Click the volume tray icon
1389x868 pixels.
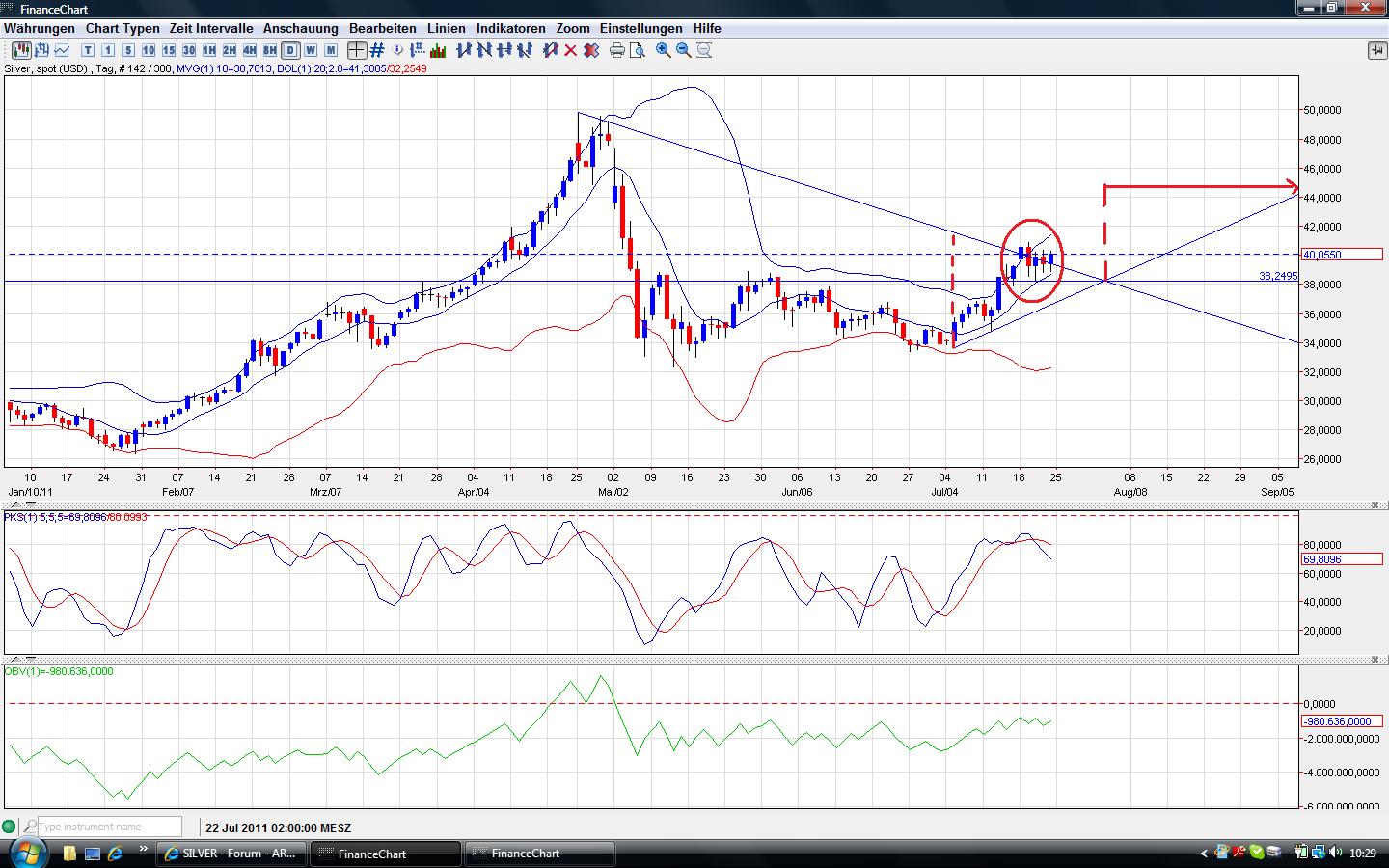tap(1335, 853)
